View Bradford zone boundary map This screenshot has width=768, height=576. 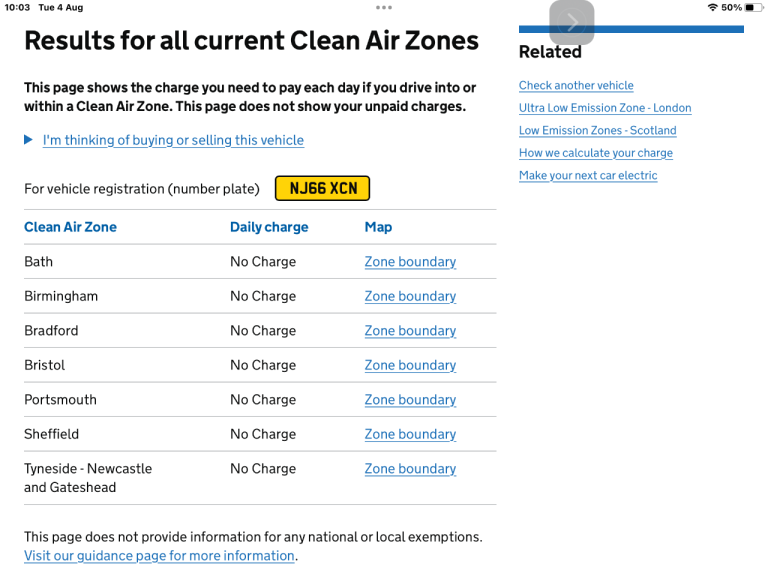point(410,331)
